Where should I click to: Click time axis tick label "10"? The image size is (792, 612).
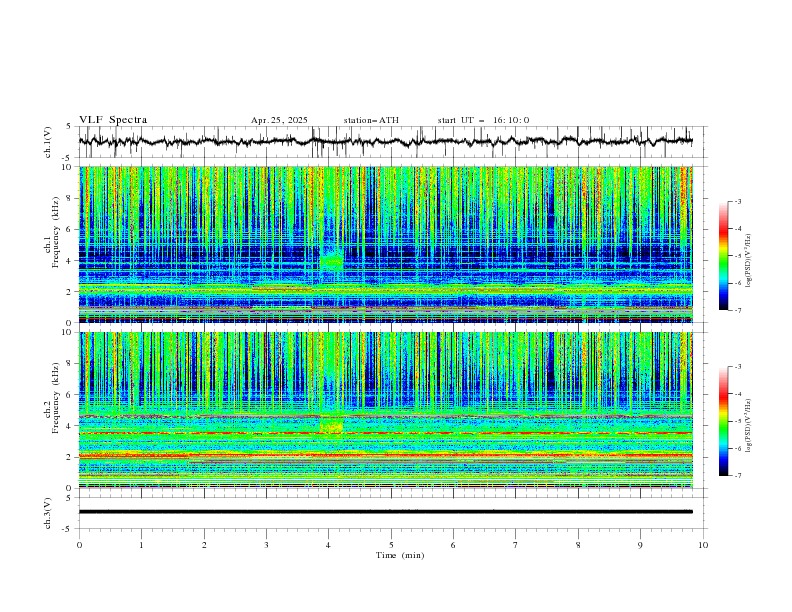point(703,545)
